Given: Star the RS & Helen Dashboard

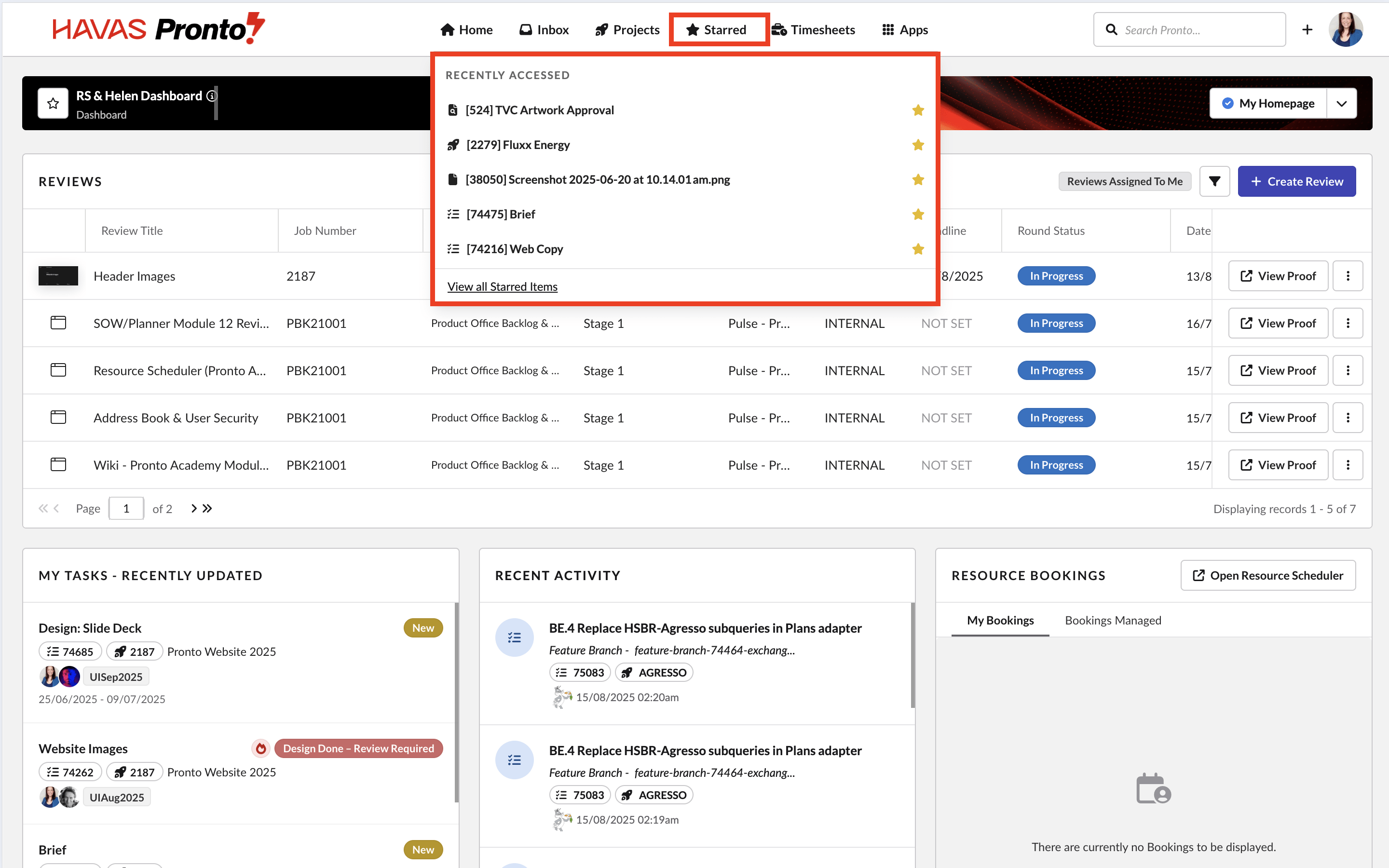Looking at the screenshot, I should [54, 103].
